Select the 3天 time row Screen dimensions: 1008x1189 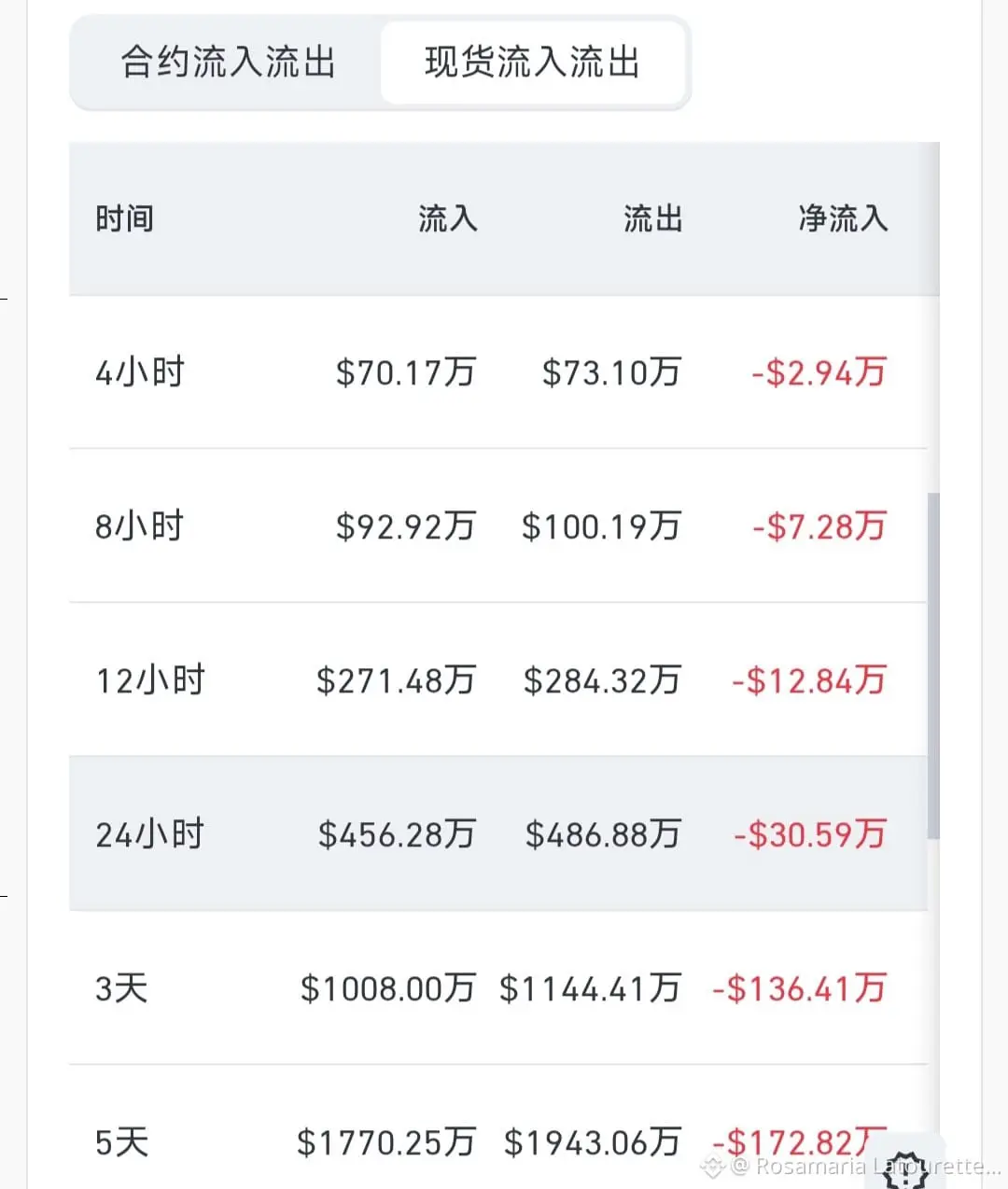[121, 987]
